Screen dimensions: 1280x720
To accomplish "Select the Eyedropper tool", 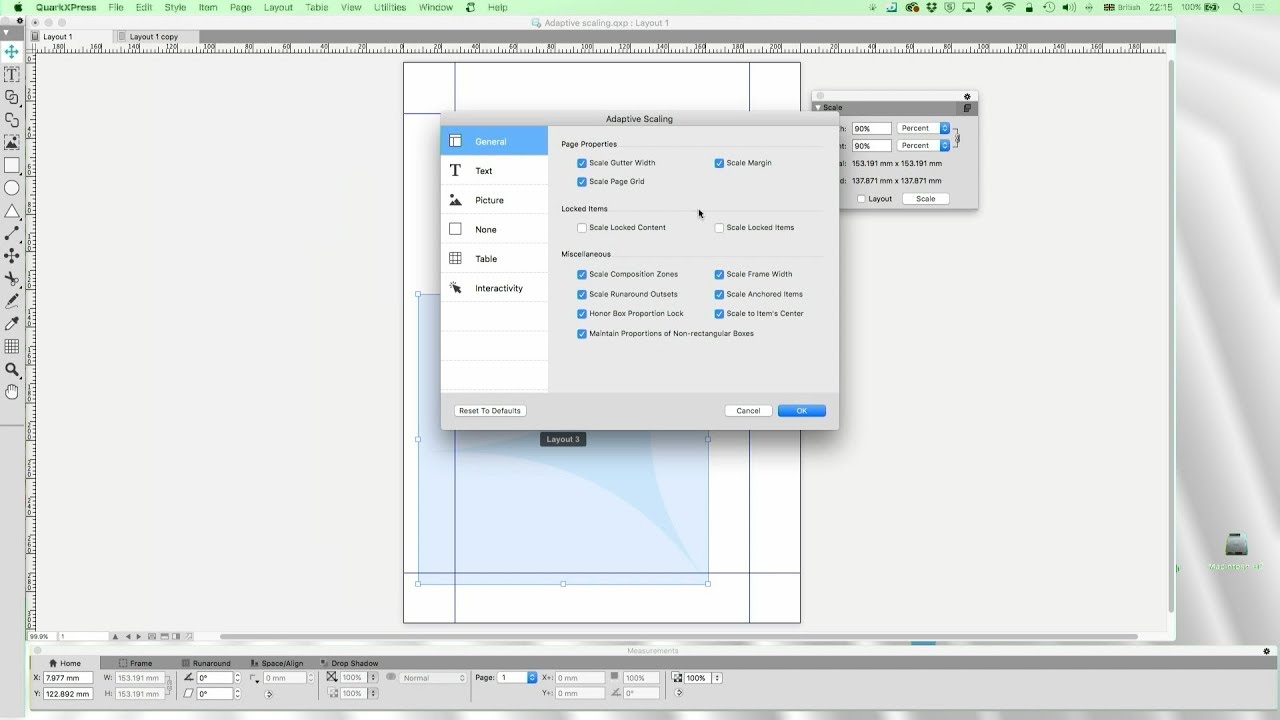I will coord(12,324).
